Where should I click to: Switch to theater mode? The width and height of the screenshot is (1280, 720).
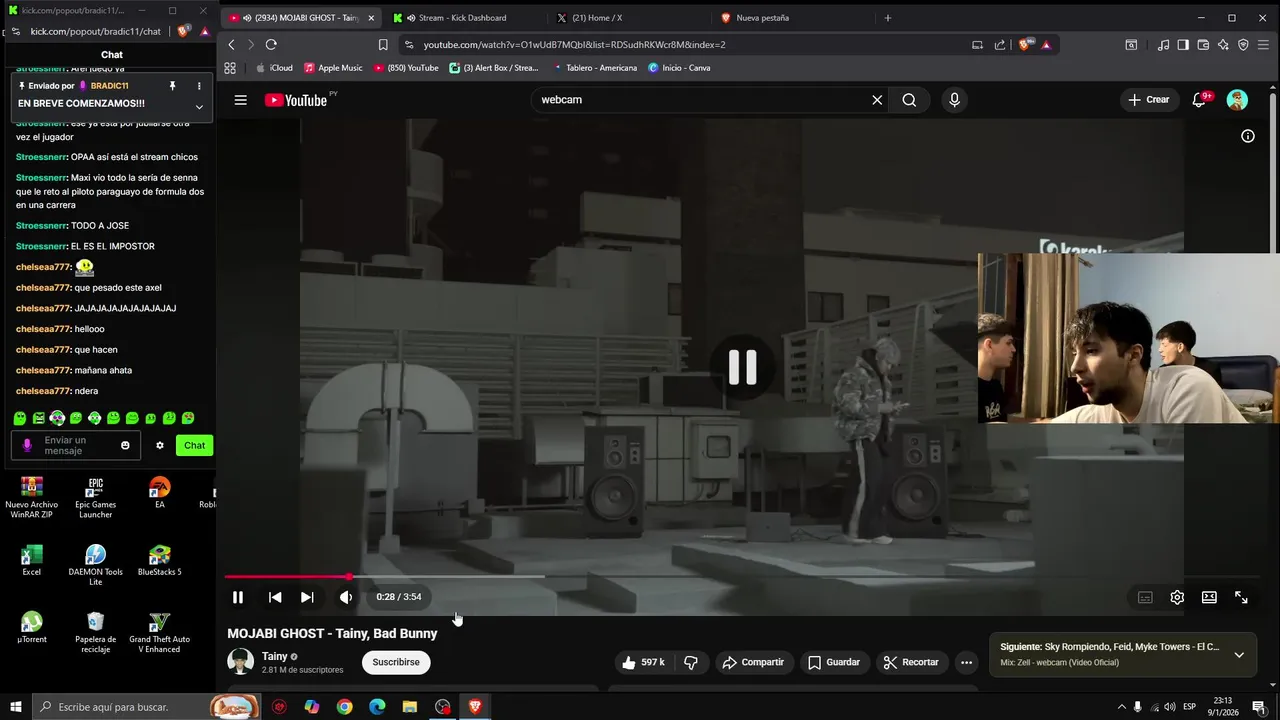click(x=1209, y=597)
